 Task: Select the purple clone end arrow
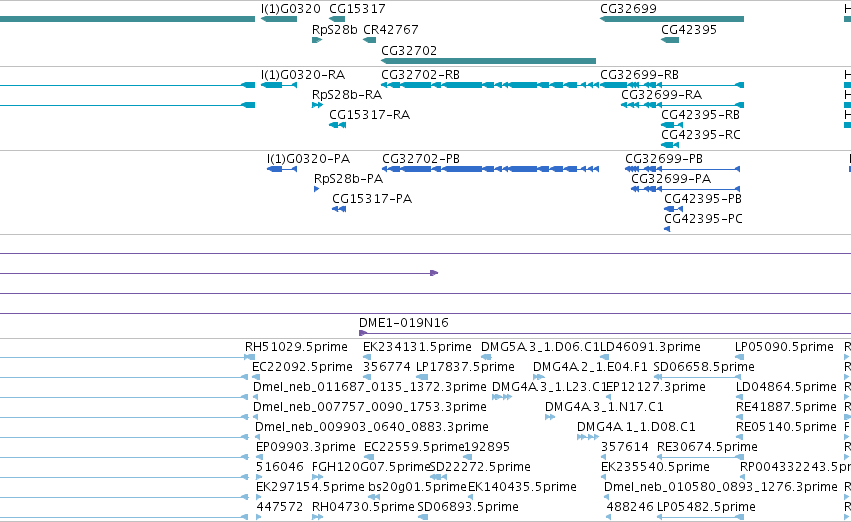coord(434,273)
